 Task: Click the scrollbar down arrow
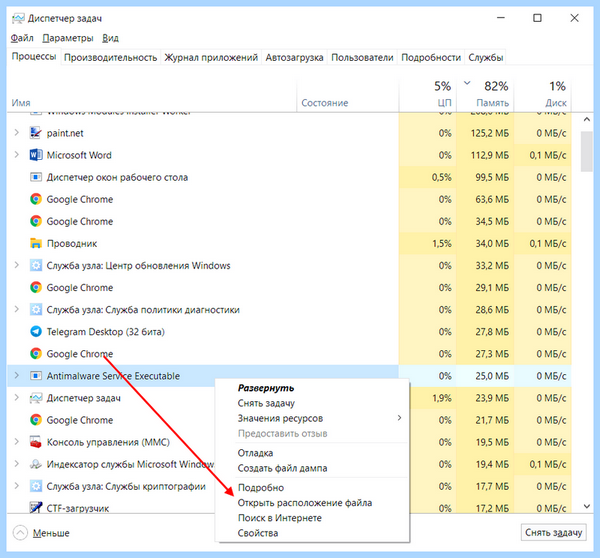[x=586, y=506]
